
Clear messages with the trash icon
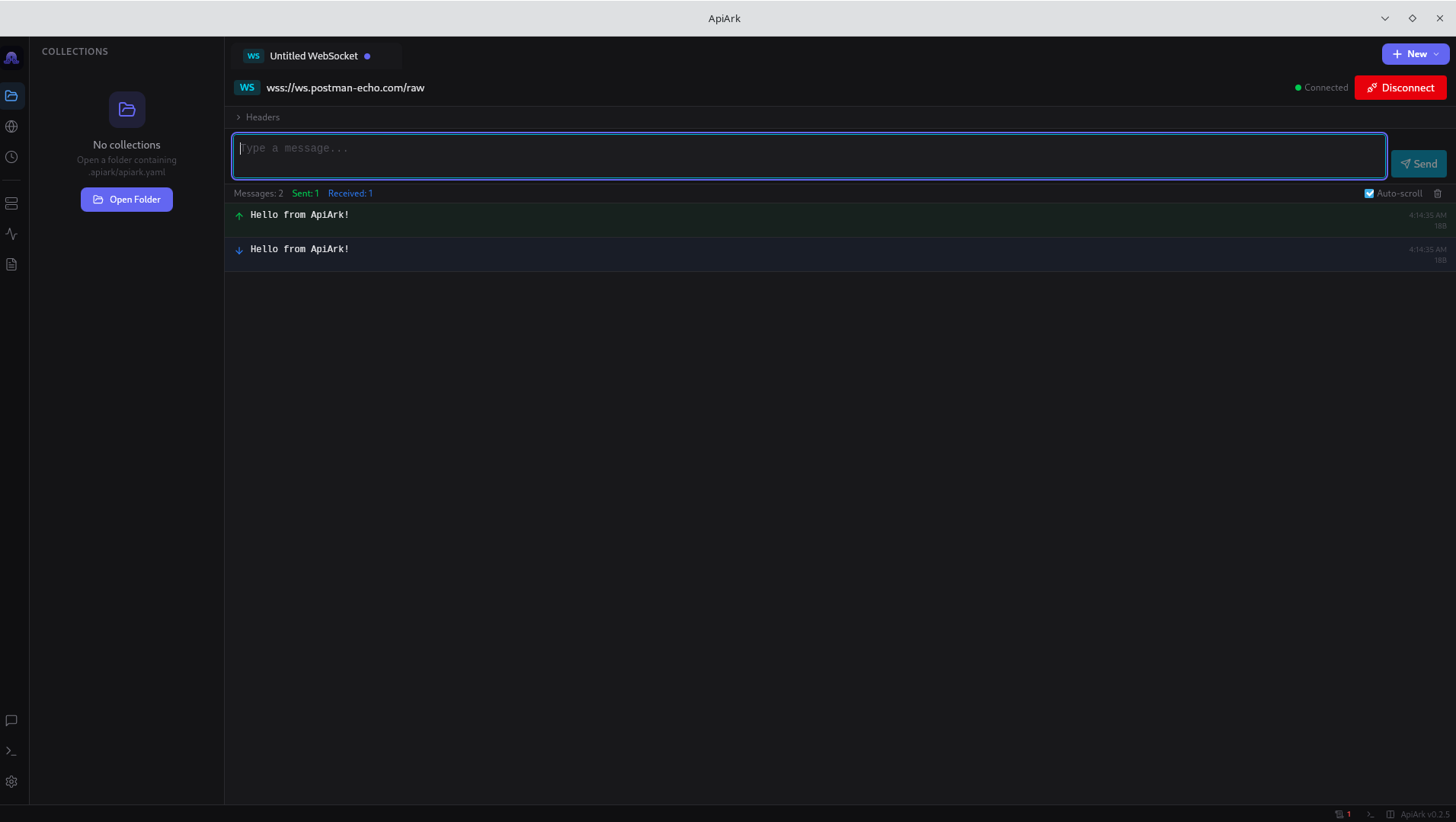1438,194
